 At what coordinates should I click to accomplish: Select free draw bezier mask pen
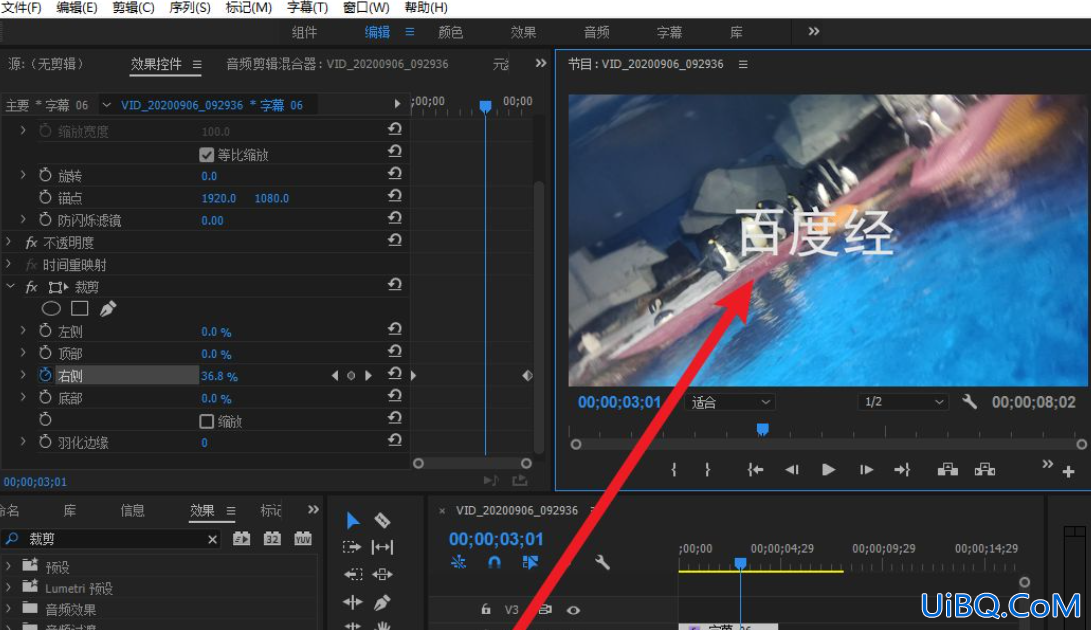coord(108,308)
